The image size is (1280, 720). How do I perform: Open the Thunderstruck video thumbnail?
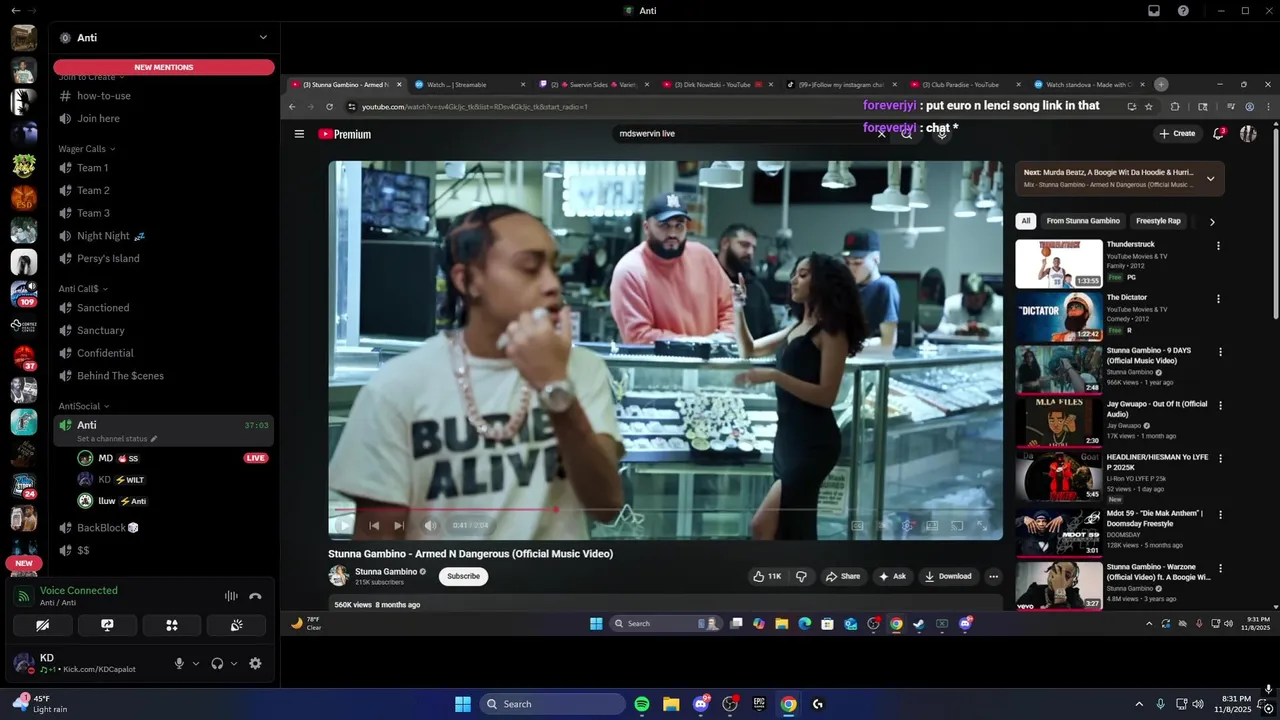tap(1059, 264)
